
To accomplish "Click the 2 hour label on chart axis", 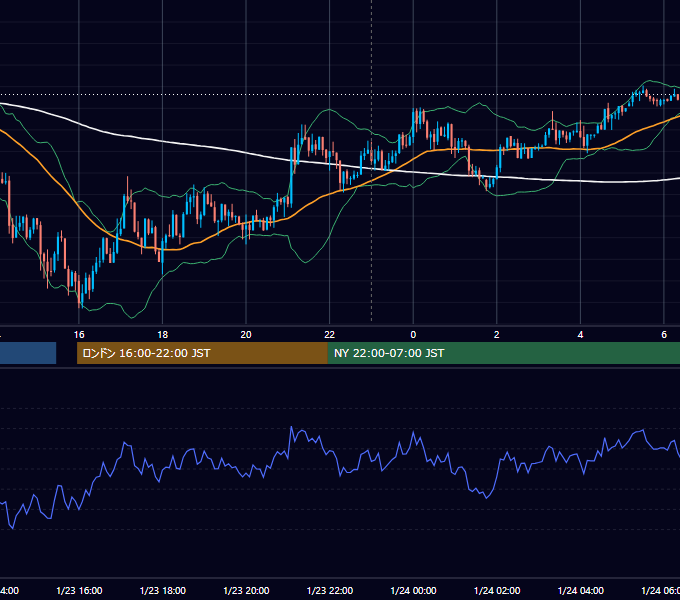I will [x=497, y=335].
